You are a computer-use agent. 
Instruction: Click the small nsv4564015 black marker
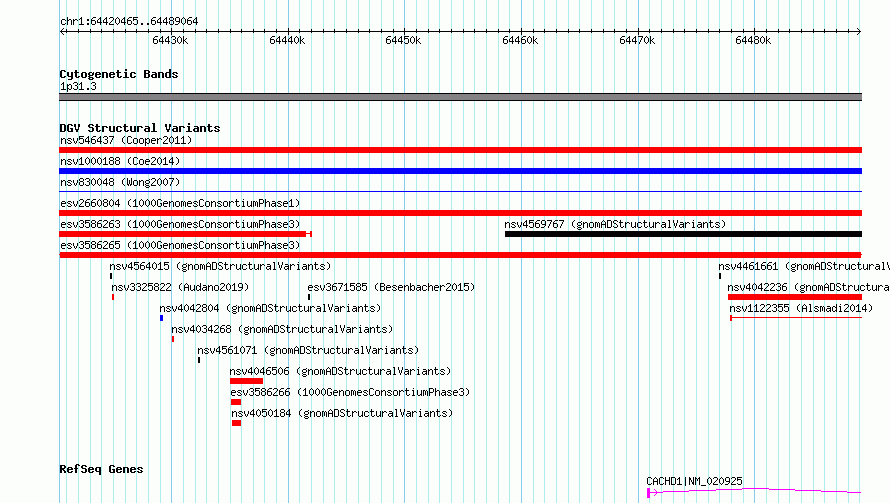click(x=111, y=276)
